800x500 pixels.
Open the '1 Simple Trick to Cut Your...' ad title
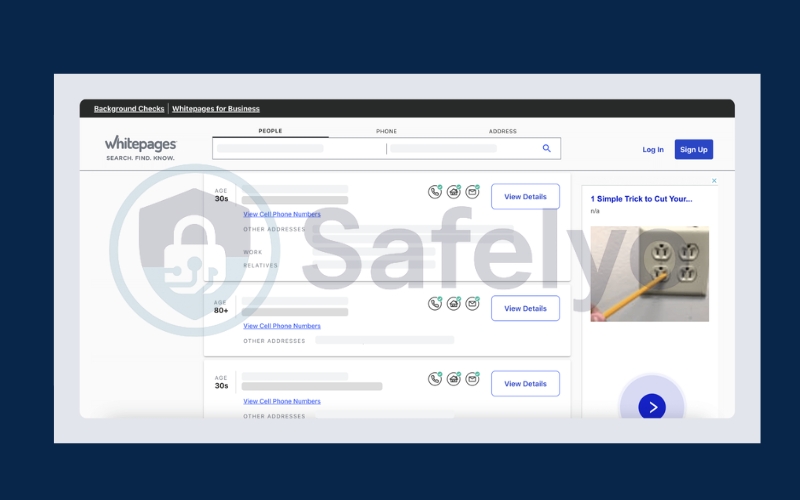[641, 199]
